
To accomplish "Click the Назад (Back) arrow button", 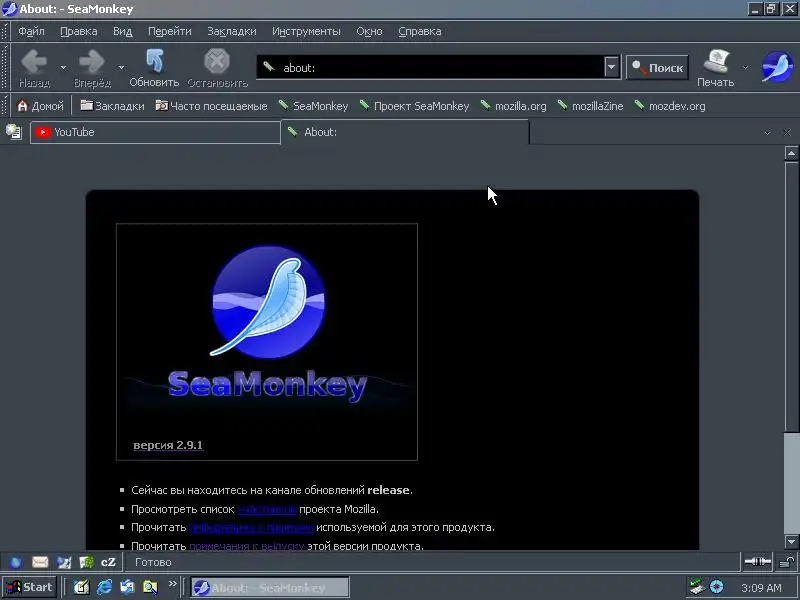I will click(34, 67).
